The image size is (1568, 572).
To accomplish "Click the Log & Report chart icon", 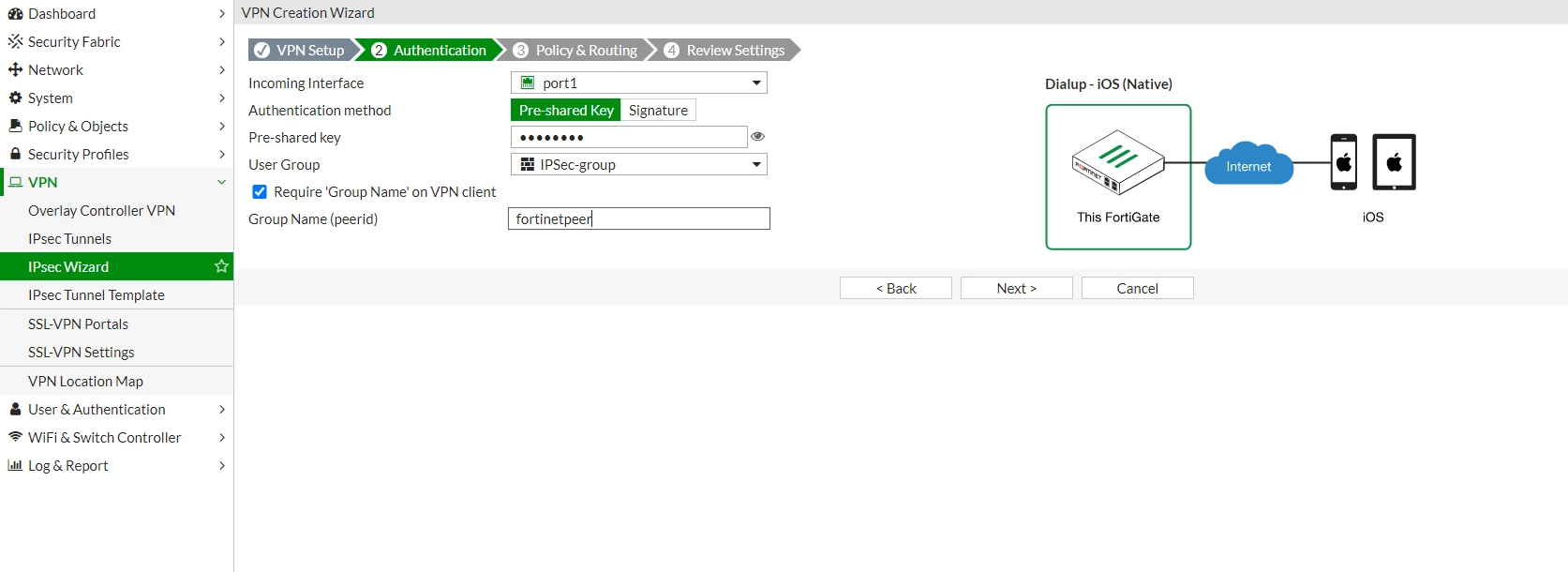I will (15, 465).
